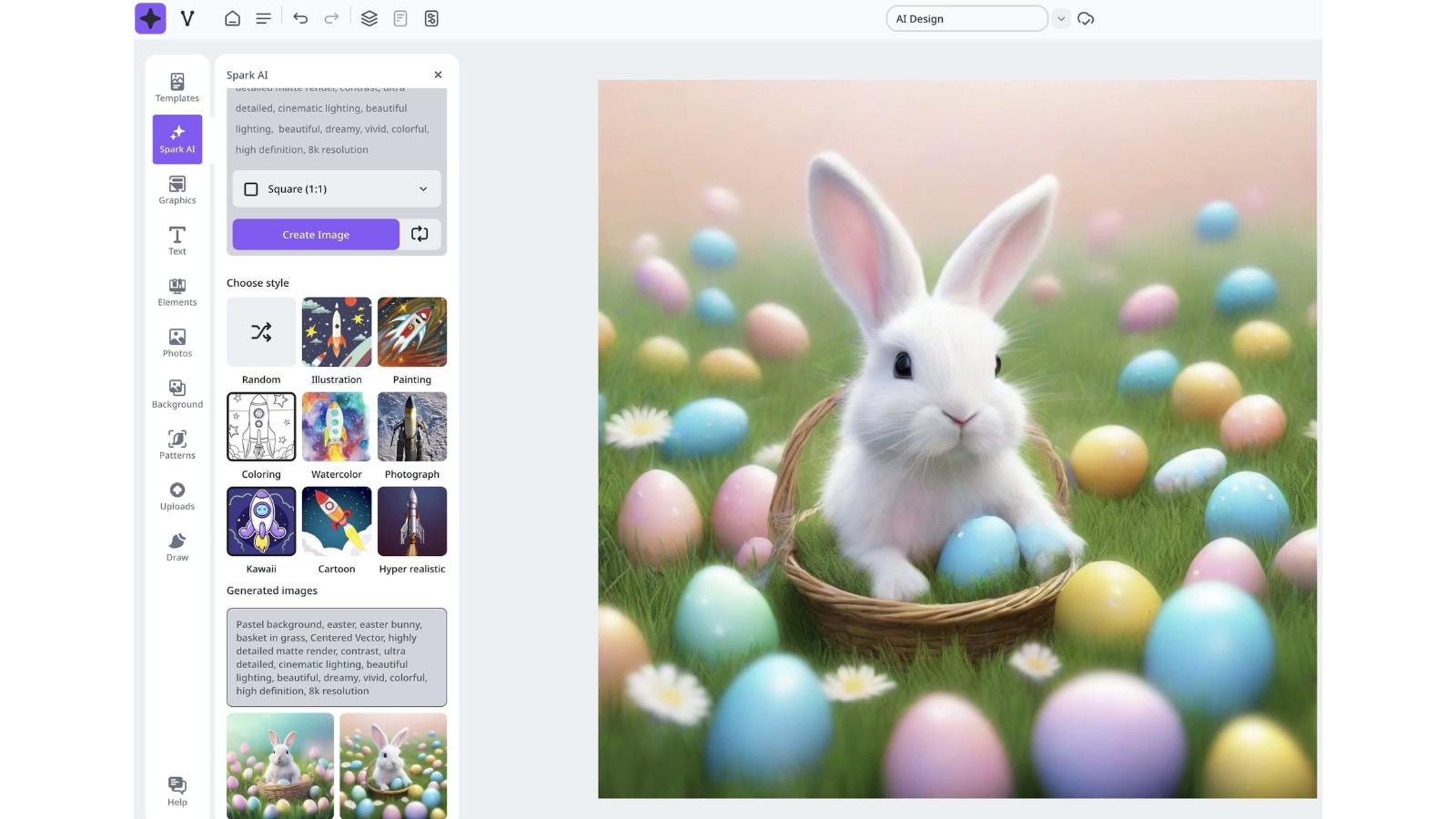Screen dimensions: 1456x819
Task: Click the Home icon in the toolbar
Action: point(232,17)
